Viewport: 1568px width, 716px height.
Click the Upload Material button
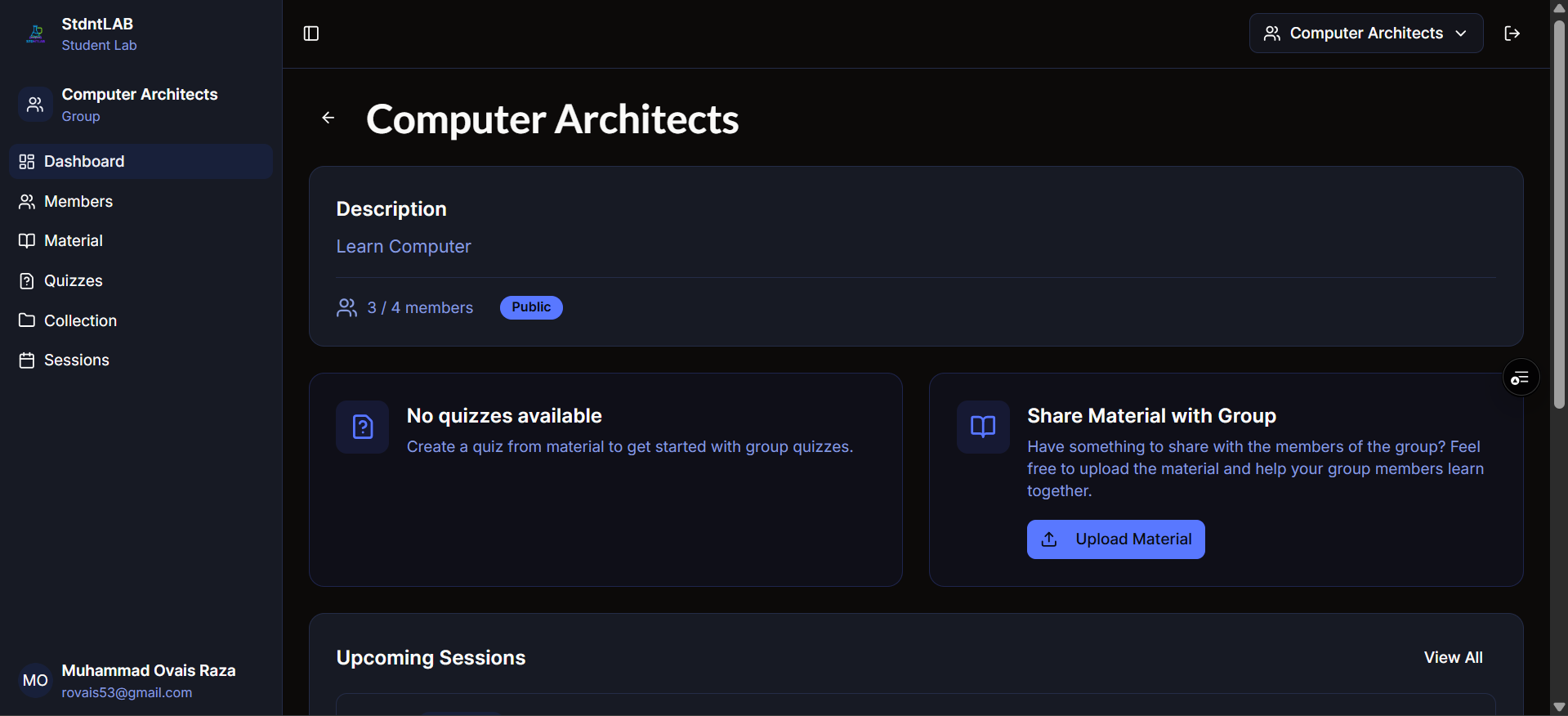tap(1115, 539)
